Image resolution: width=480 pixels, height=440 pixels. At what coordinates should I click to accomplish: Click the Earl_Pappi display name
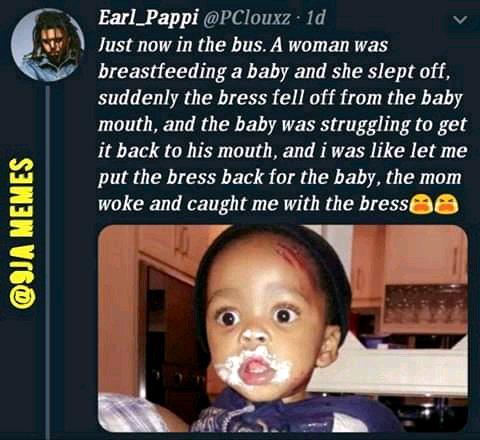[x=148, y=18]
